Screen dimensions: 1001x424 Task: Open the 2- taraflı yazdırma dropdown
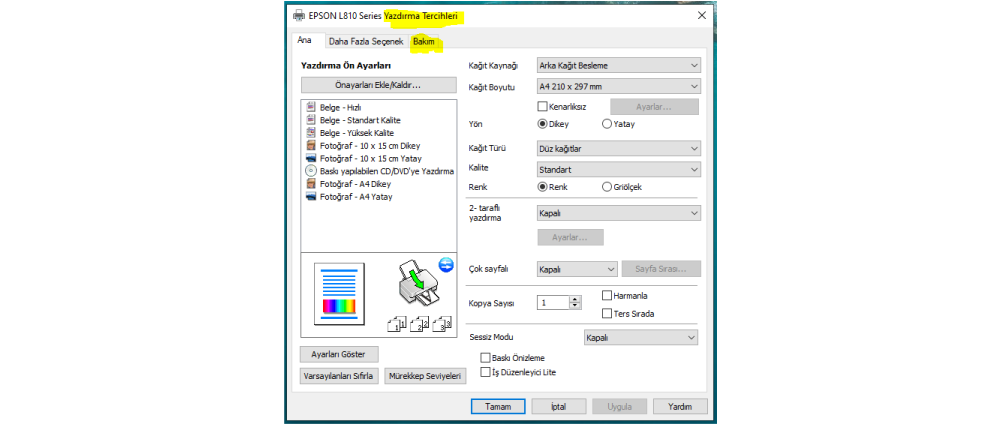point(618,213)
